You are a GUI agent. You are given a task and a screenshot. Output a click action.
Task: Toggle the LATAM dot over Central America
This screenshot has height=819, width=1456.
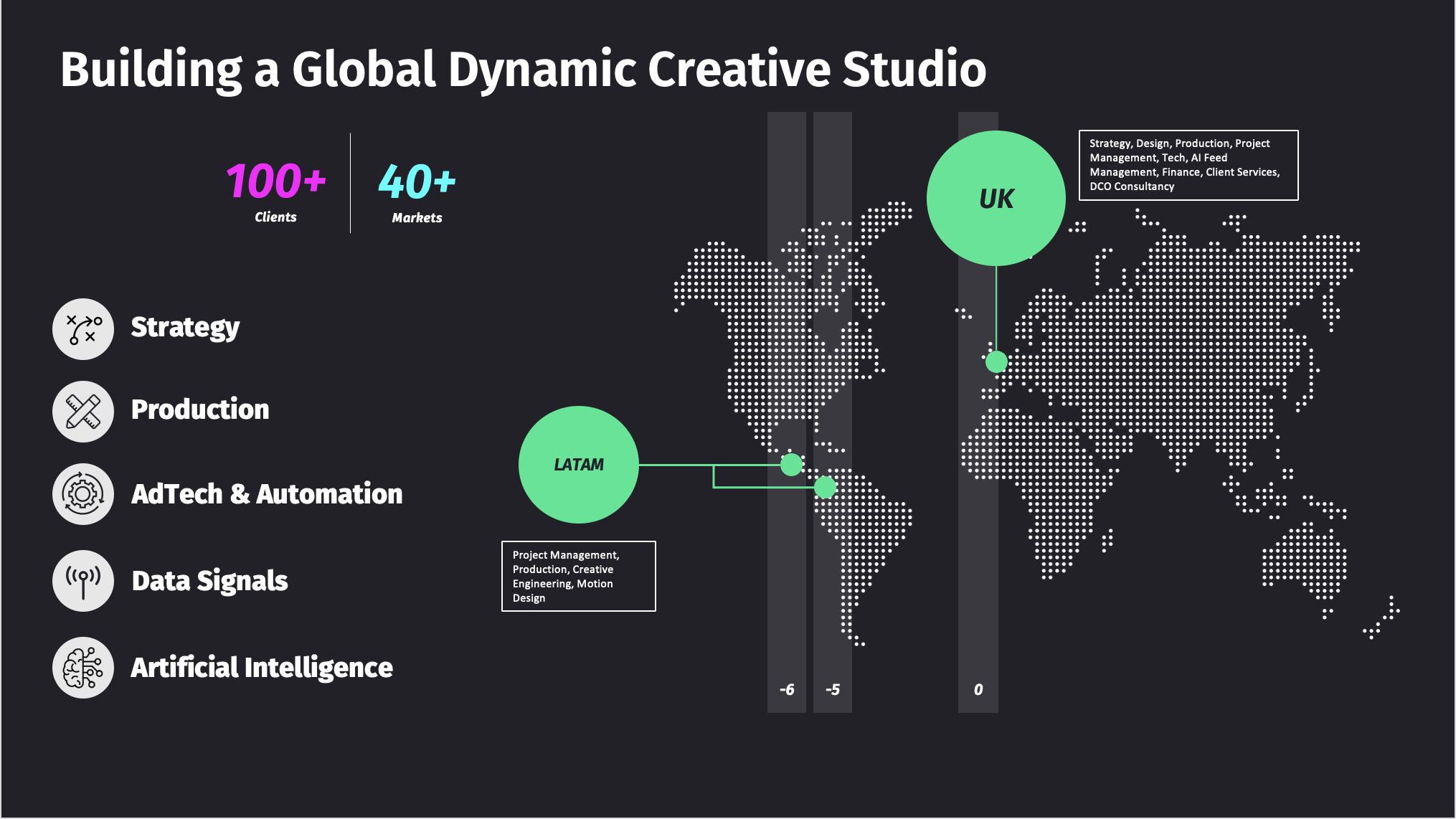point(792,465)
